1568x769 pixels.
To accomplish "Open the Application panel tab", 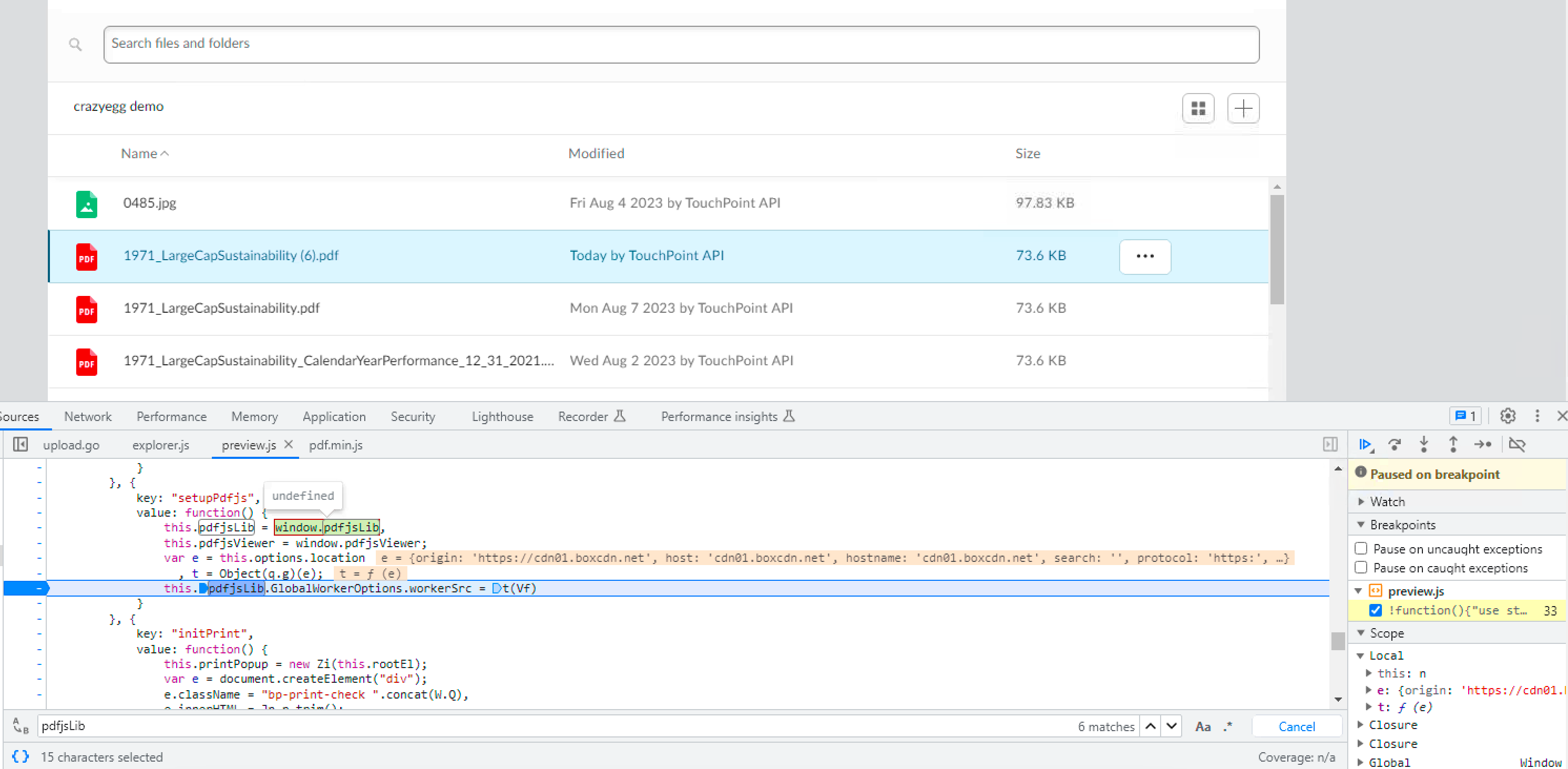I will click(x=334, y=416).
